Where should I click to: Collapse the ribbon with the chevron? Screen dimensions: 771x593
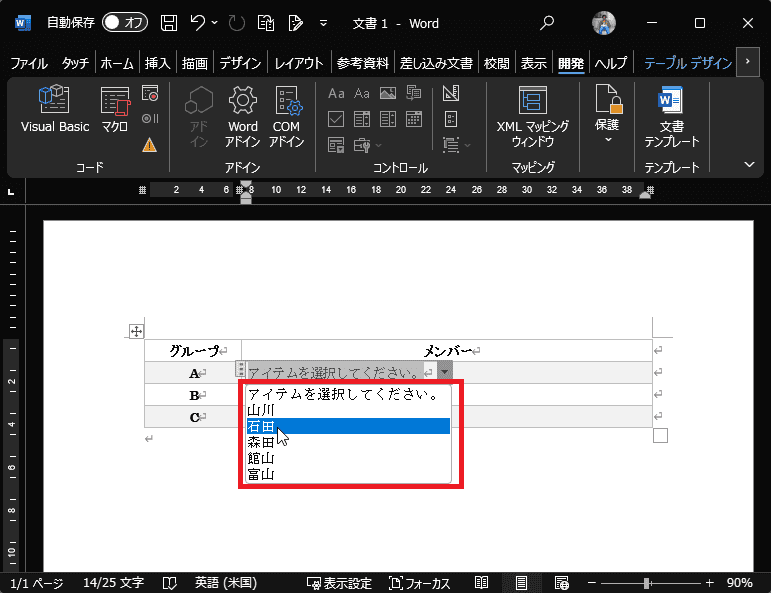[x=748, y=164]
